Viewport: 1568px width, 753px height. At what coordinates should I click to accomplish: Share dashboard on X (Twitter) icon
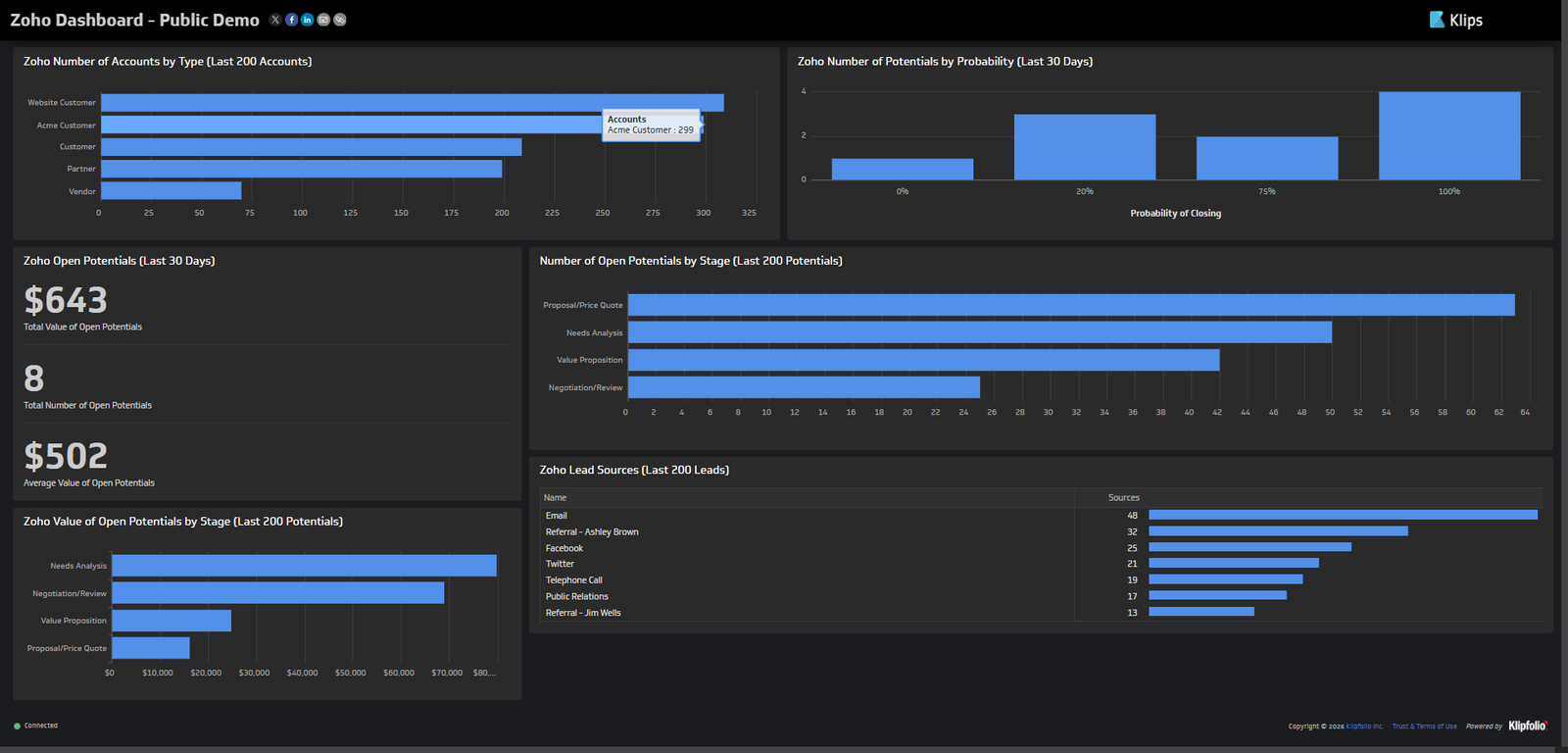[x=275, y=20]
